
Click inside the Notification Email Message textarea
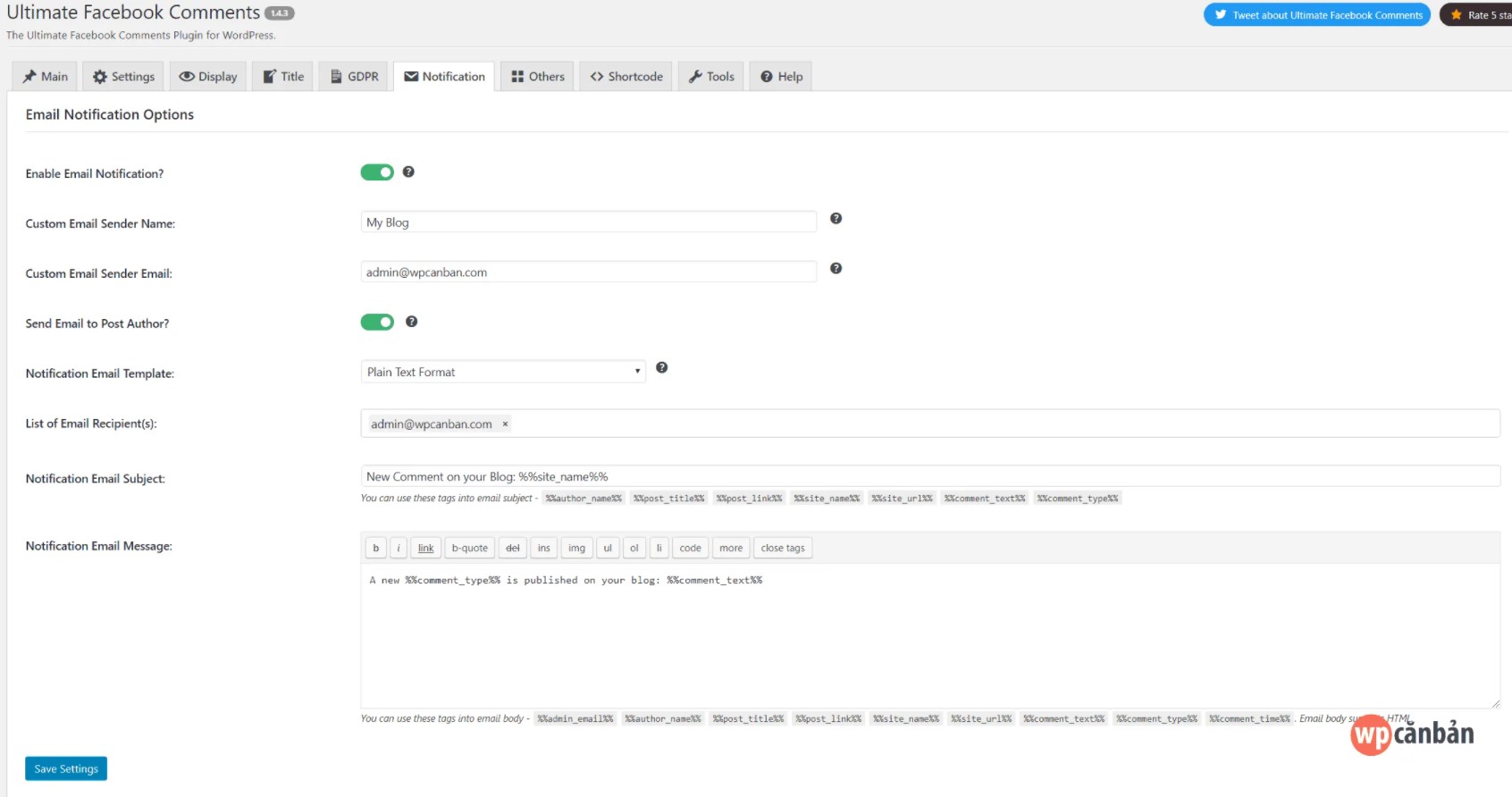[x=929, y=634]
